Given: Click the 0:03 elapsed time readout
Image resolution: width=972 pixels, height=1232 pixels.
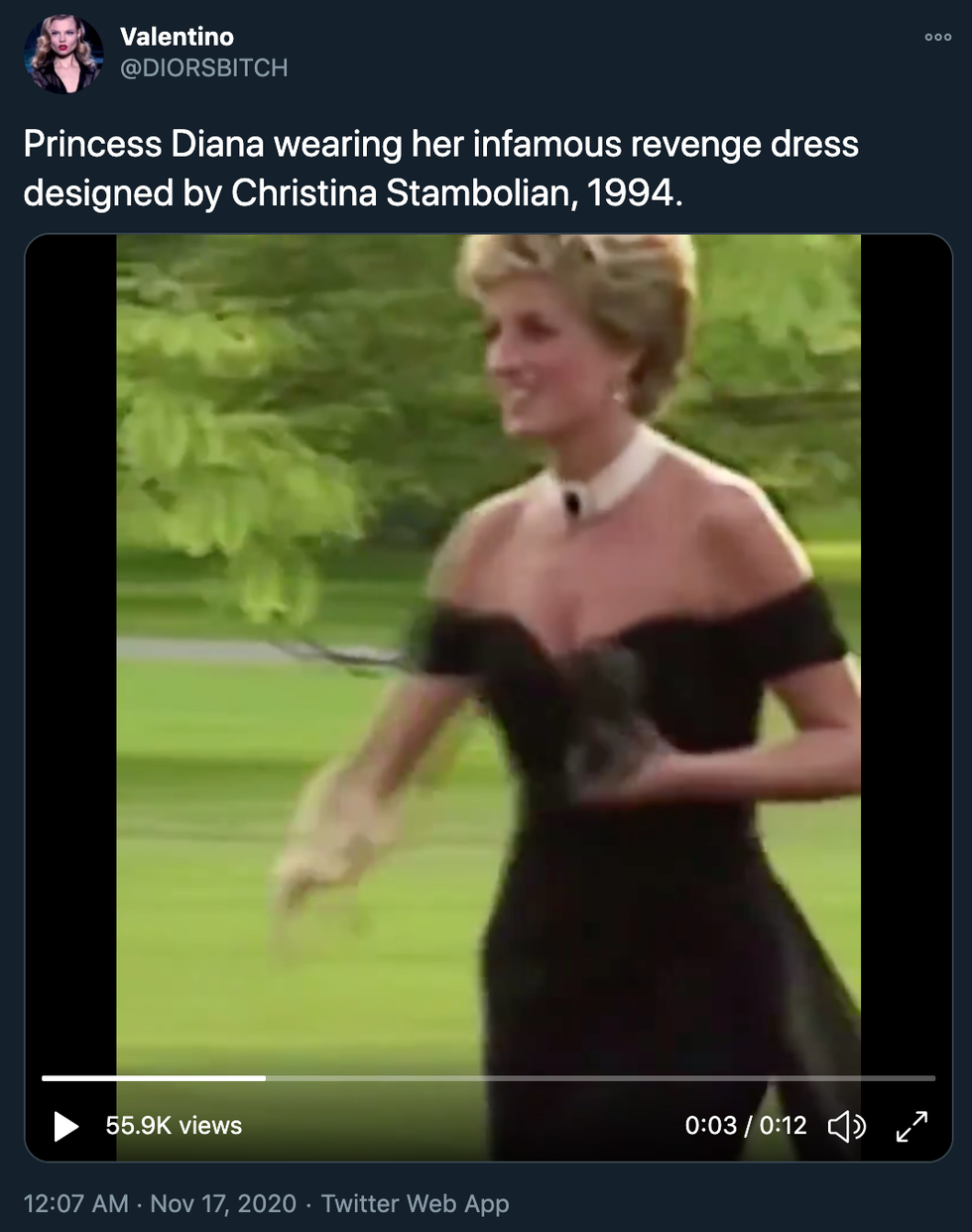Looking at the screenshot, I should point(710,1126).
